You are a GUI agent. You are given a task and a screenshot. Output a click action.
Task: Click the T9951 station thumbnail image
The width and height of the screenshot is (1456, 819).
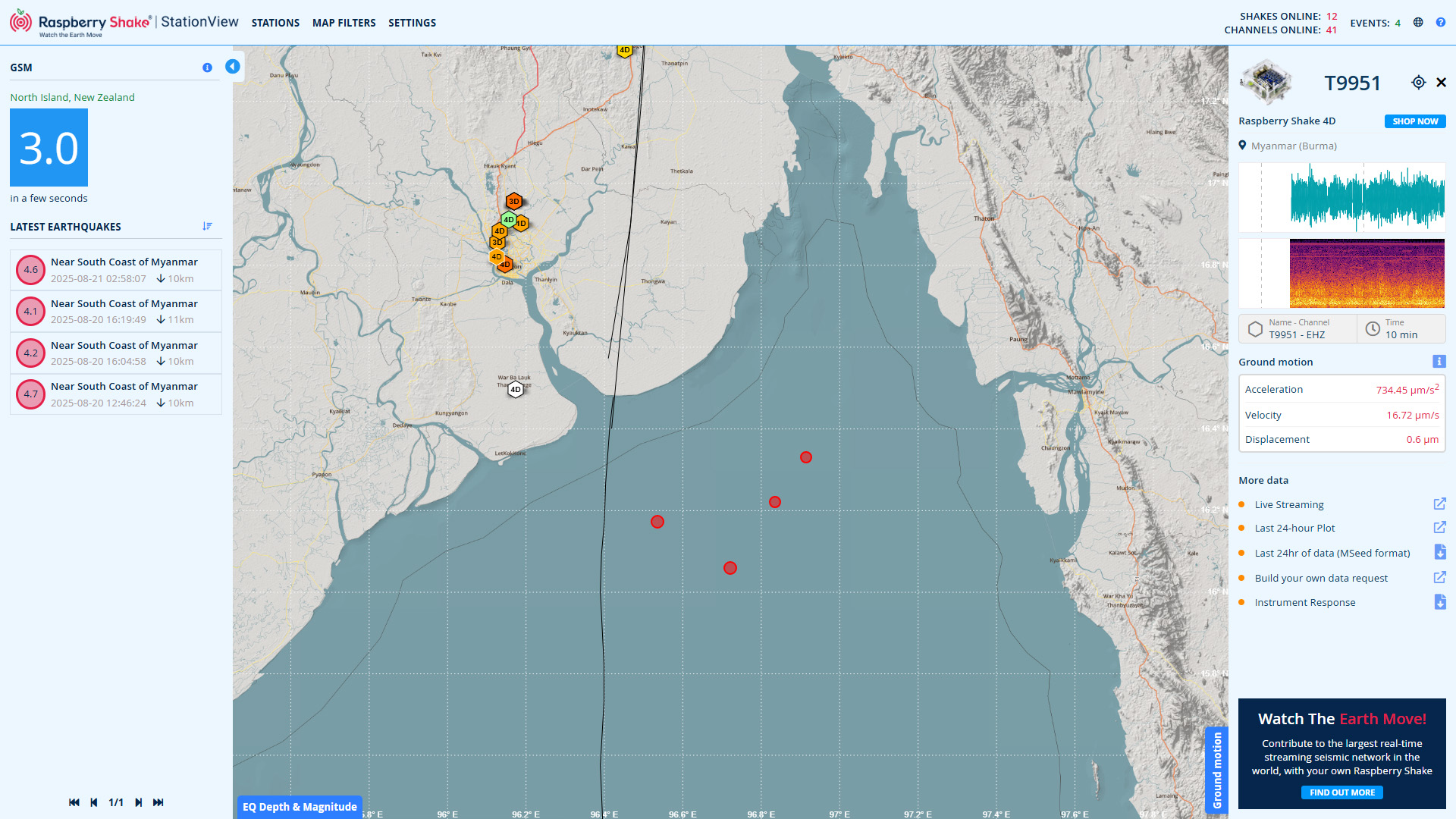tap(1266, 81)
